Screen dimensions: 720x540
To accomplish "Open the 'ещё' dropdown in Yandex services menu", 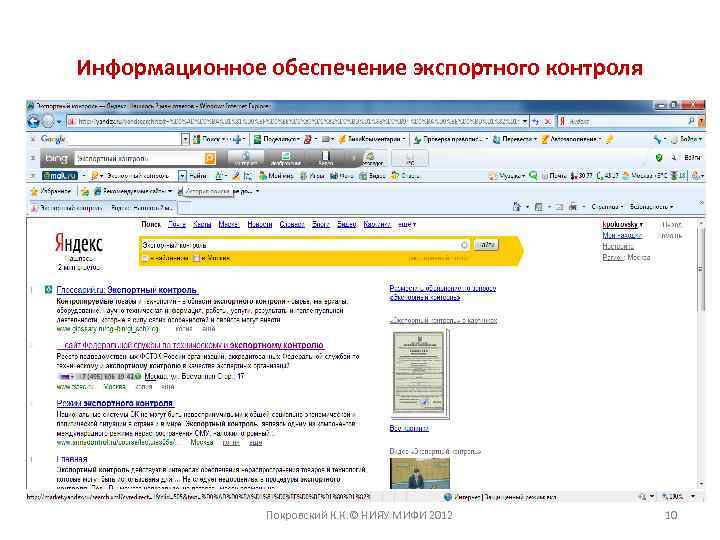I will coord(407,225).
